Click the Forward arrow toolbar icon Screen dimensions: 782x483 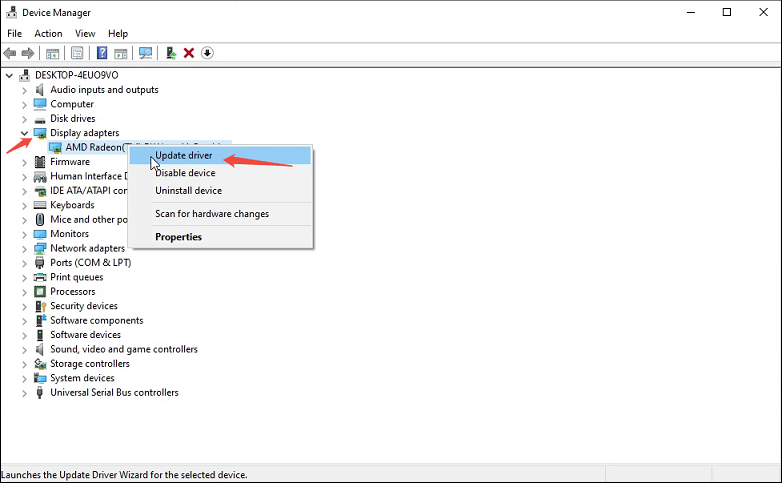[28, 53]
